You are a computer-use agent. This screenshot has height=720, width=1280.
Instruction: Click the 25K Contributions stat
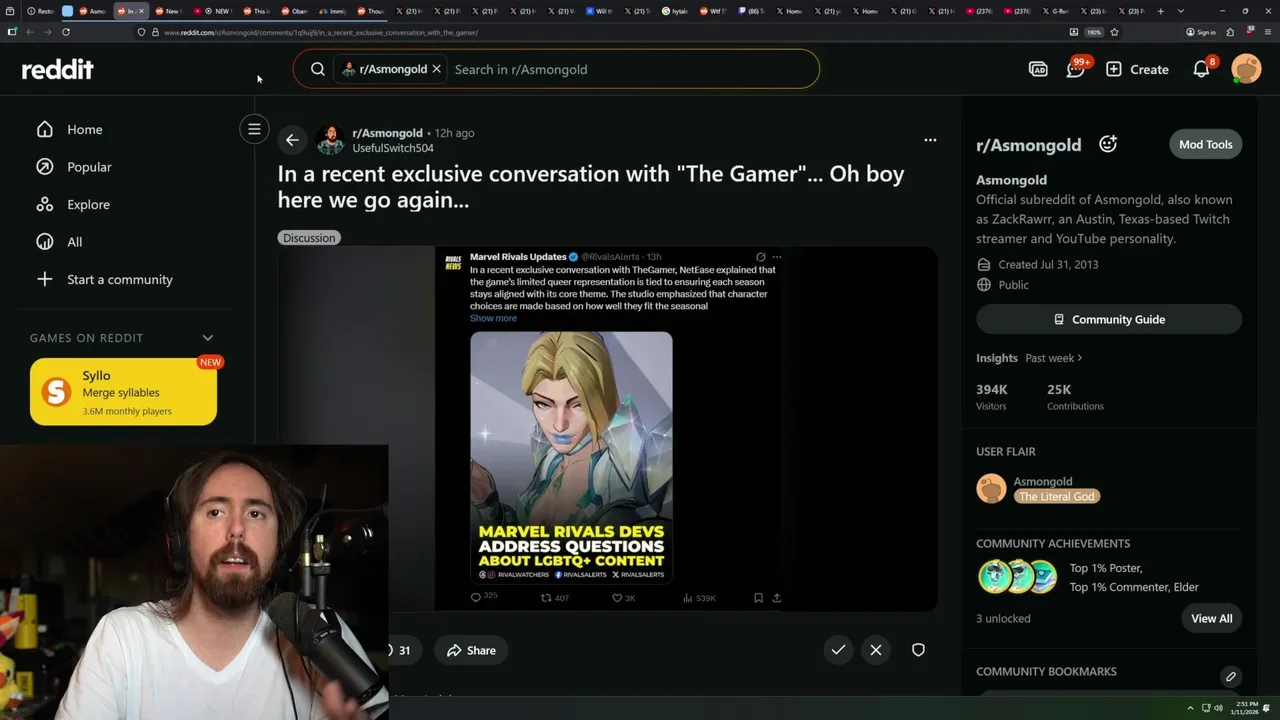[x=1075, y=396]
